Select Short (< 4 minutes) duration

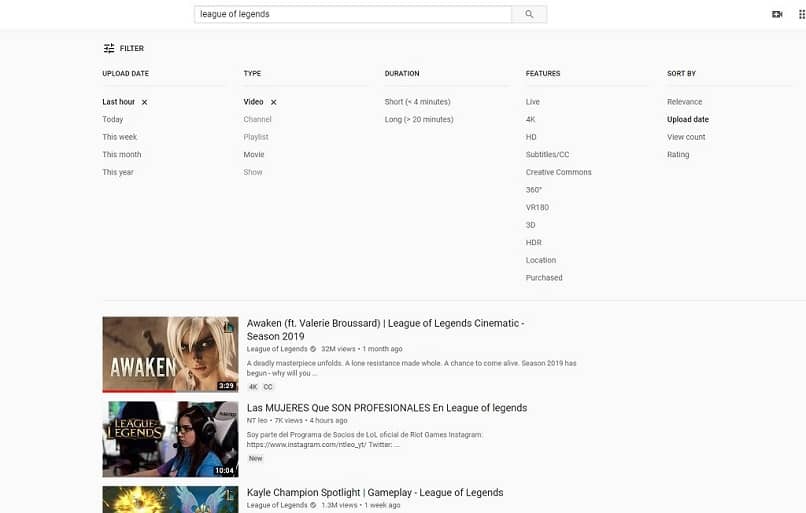pyautogui.click(x=417, y=102)
